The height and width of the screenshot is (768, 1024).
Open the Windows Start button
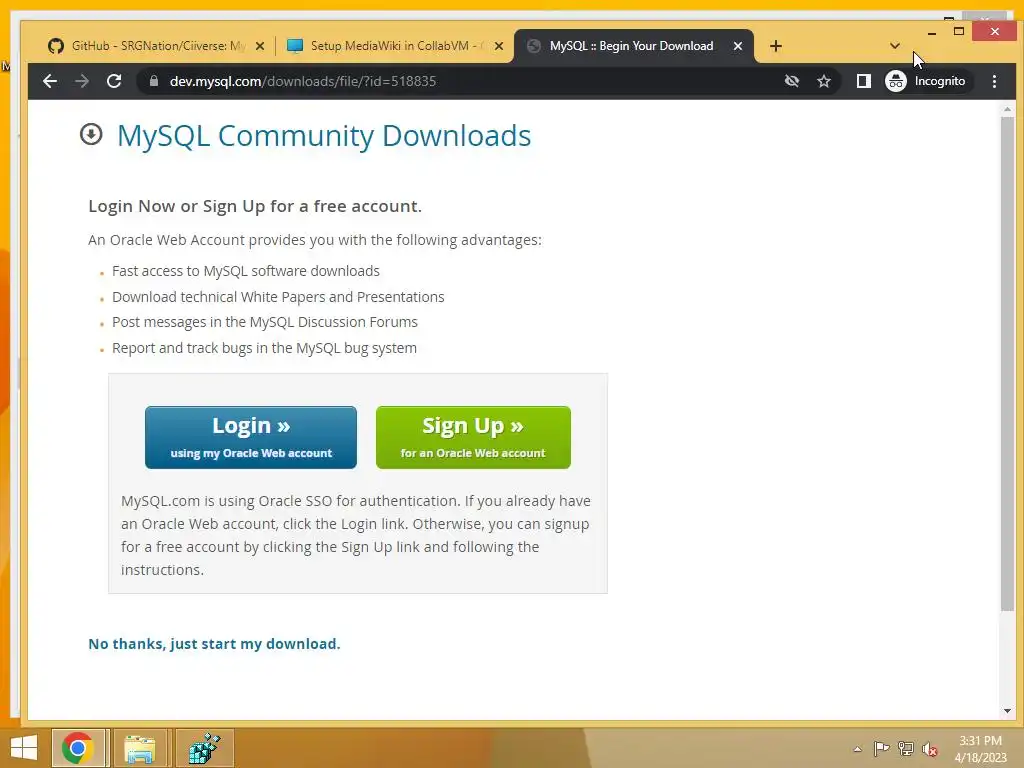click(x=24, y=748)
